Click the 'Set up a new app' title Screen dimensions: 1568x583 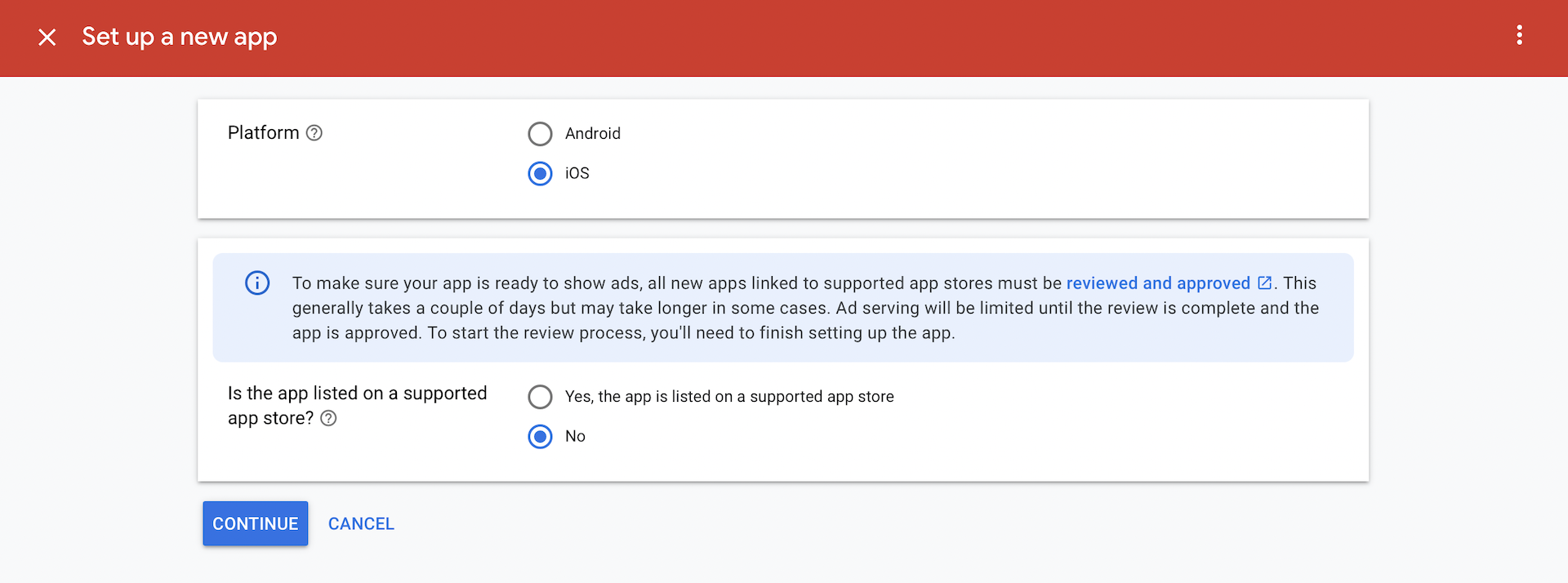(179, 38)
